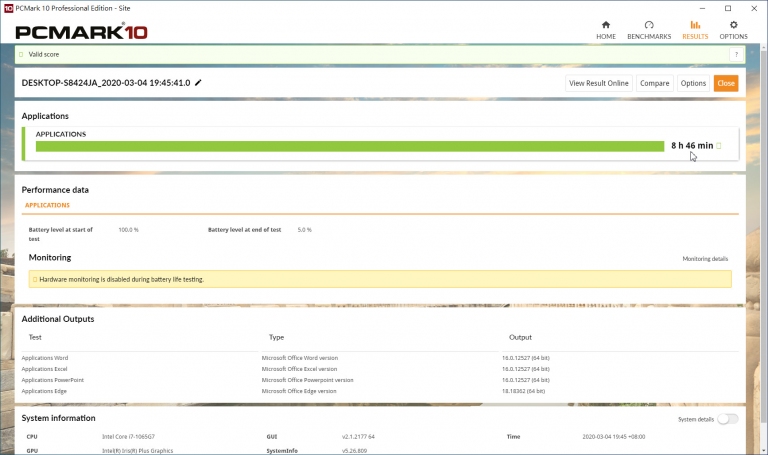The width and height of the screenshot is (768, 455).
Task: Click the green Applications battery life bar
Action: (x=350, y=146)
